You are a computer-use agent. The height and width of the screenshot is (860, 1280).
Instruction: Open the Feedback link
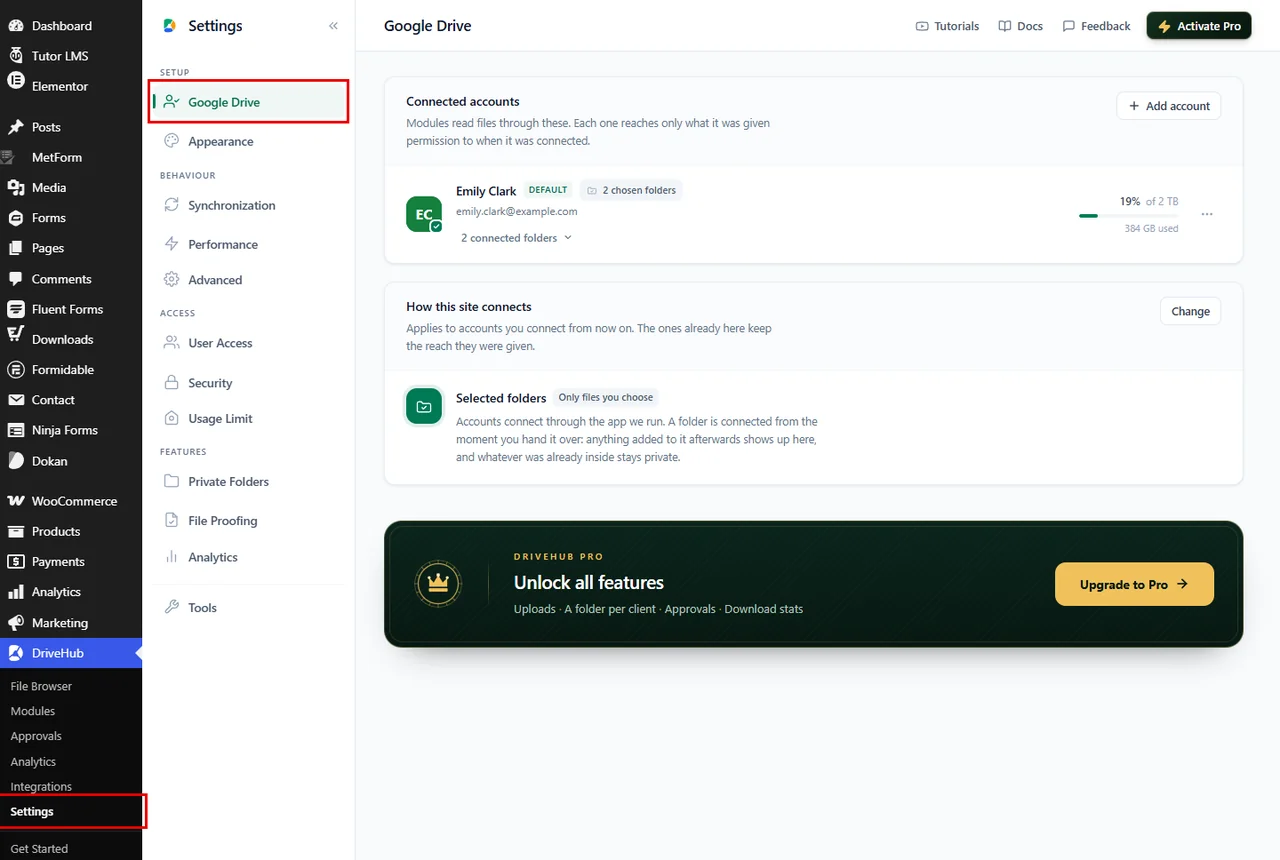pos(1096,26)
